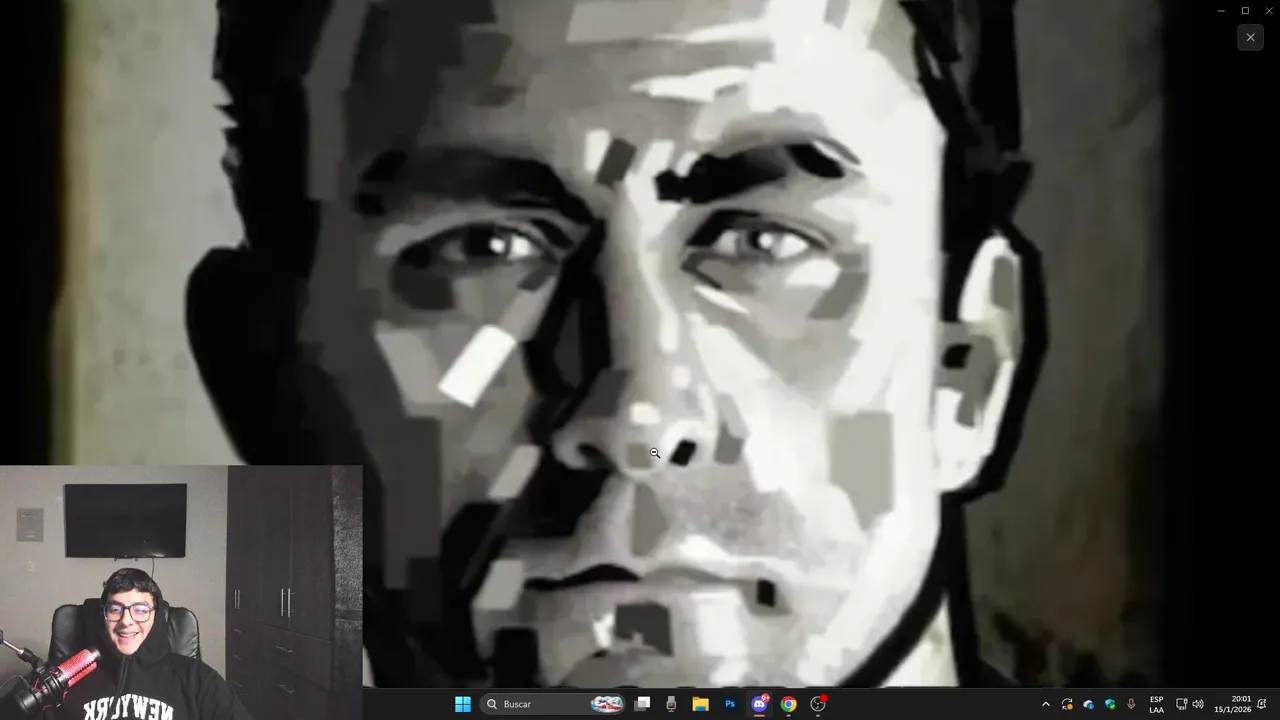Click the microphone in-use tray icon
Viewport: 1280px width, 720px height.
click(1131, 704)
